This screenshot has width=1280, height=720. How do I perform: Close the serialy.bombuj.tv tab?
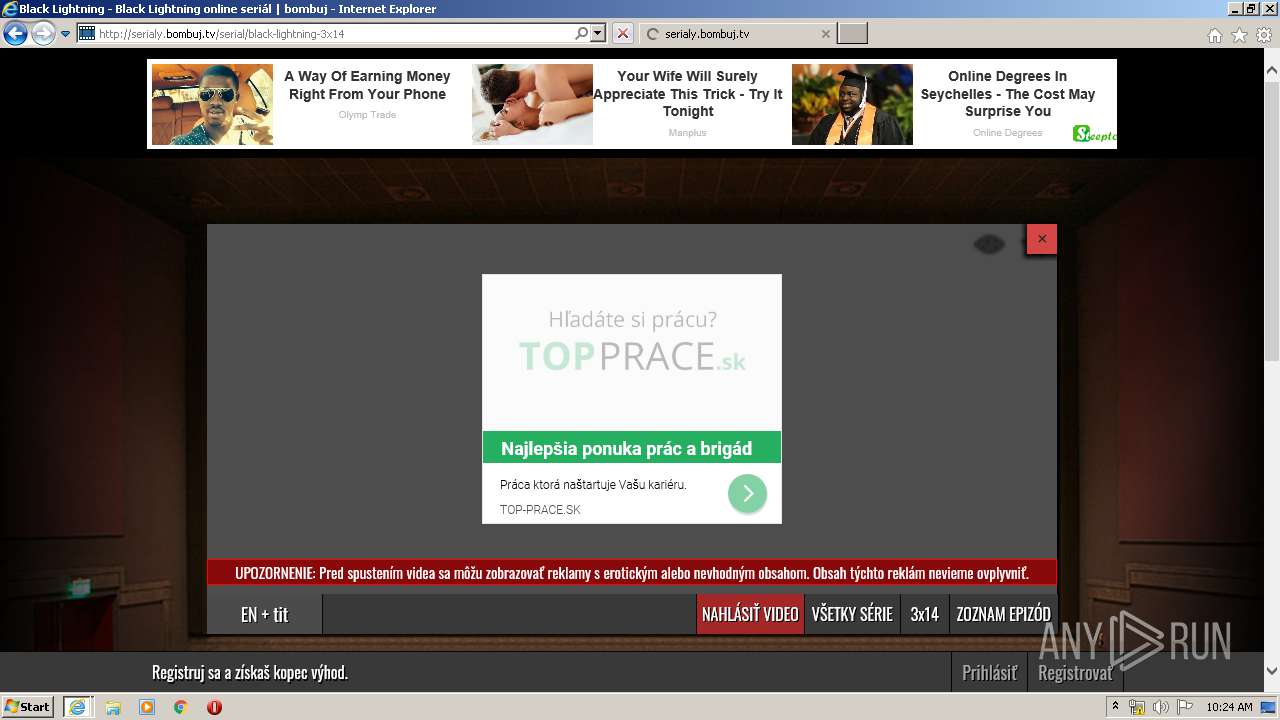click(825, 34)
